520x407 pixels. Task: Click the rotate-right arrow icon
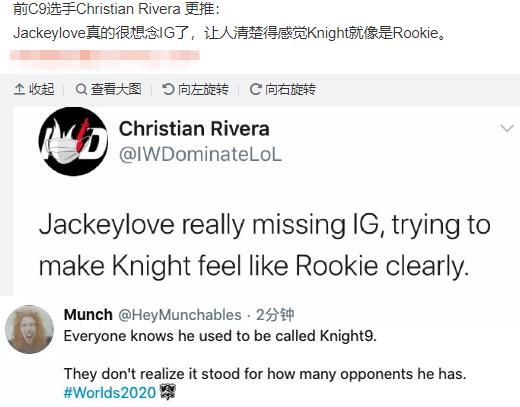point(255,89)
